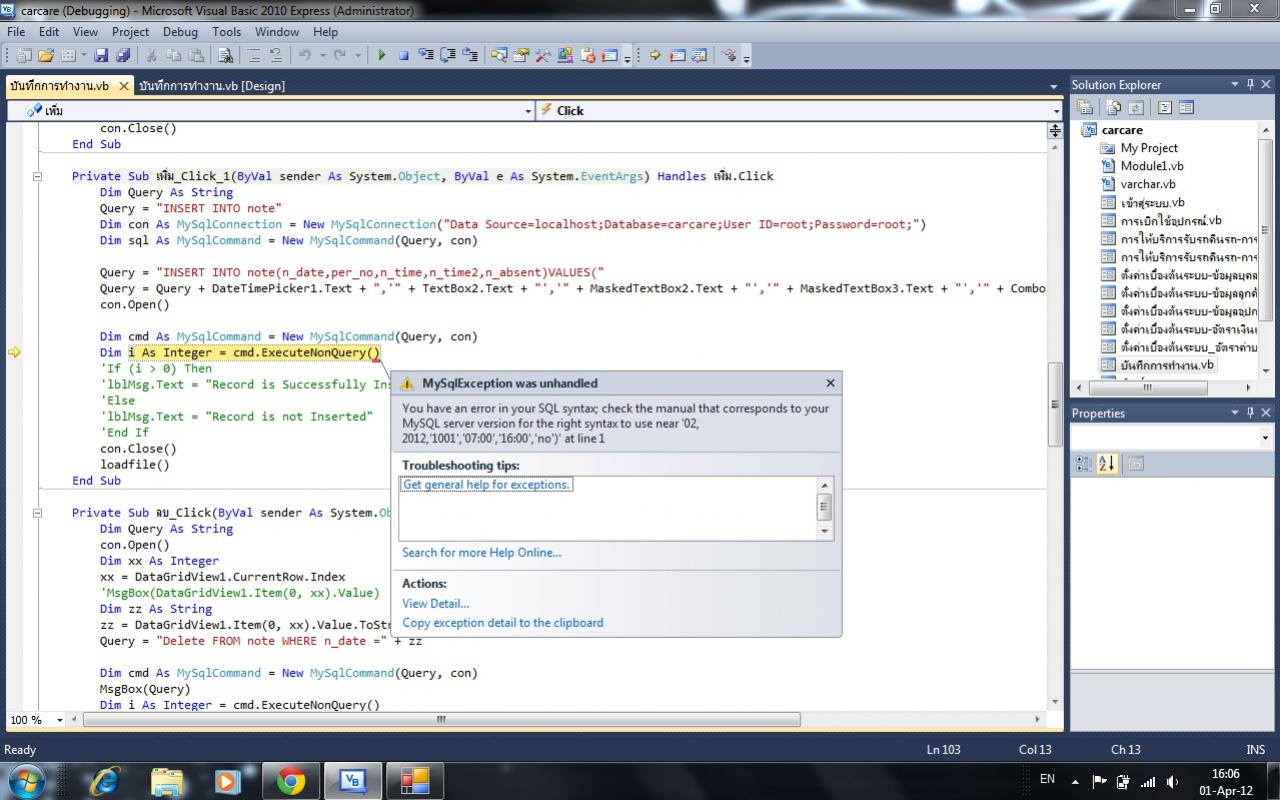Screen dimensions: 1280x800
Task: Switch to the บันทึกการทำงาน.vb [Design] tab
Action: tap(211, 86)
